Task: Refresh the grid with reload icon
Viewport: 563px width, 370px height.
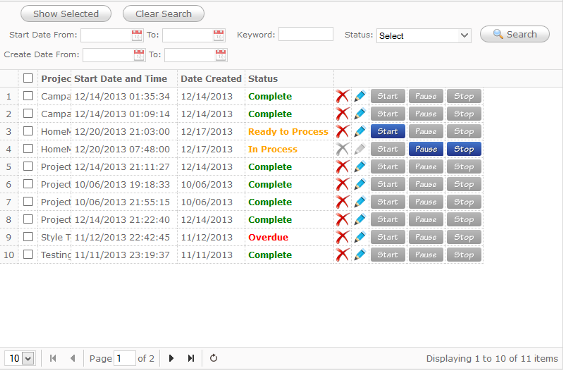Action: coord(213,358)
